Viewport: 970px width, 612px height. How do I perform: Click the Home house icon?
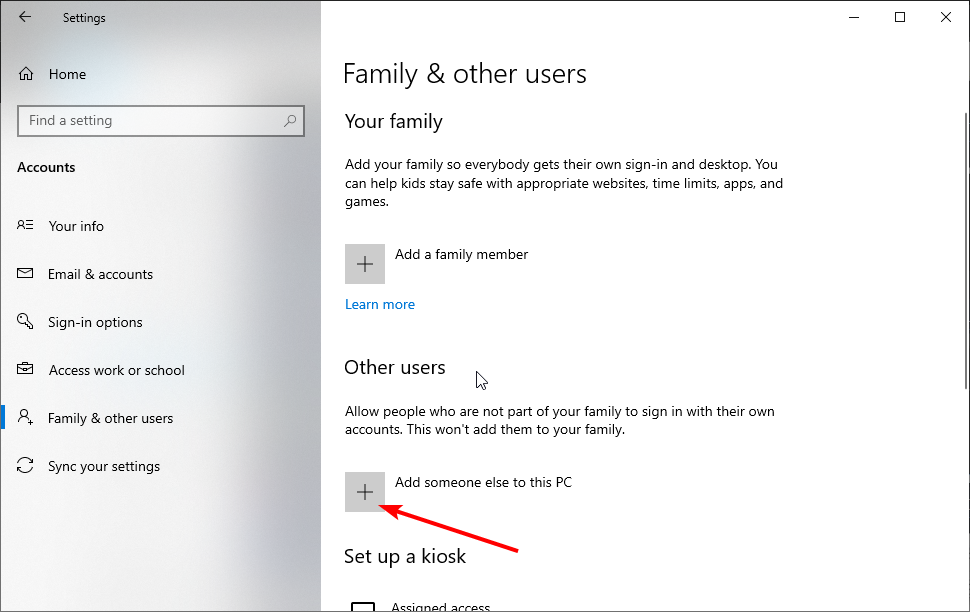coord(26,74)
